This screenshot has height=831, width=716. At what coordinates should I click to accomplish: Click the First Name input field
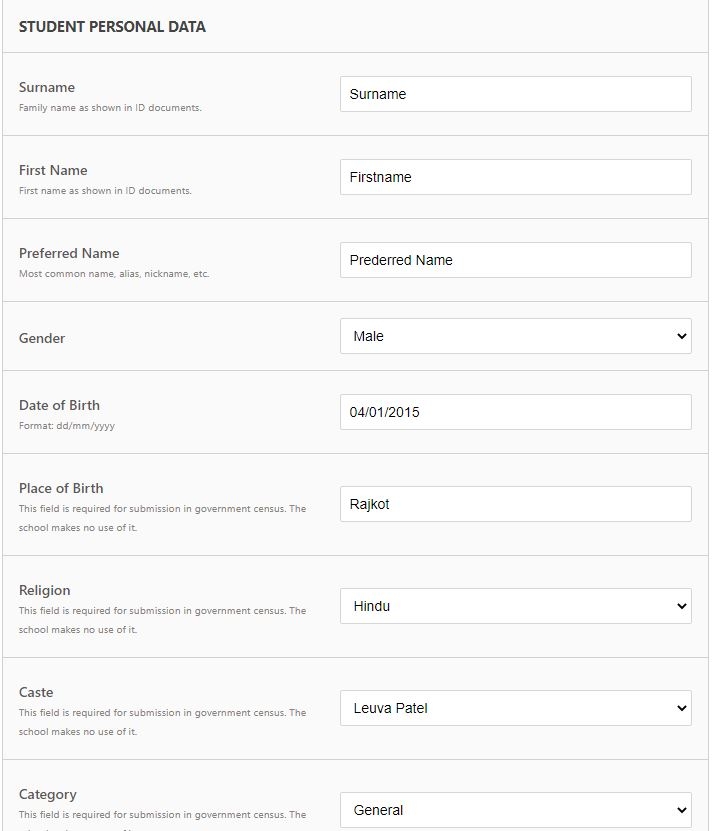[516, 177]
